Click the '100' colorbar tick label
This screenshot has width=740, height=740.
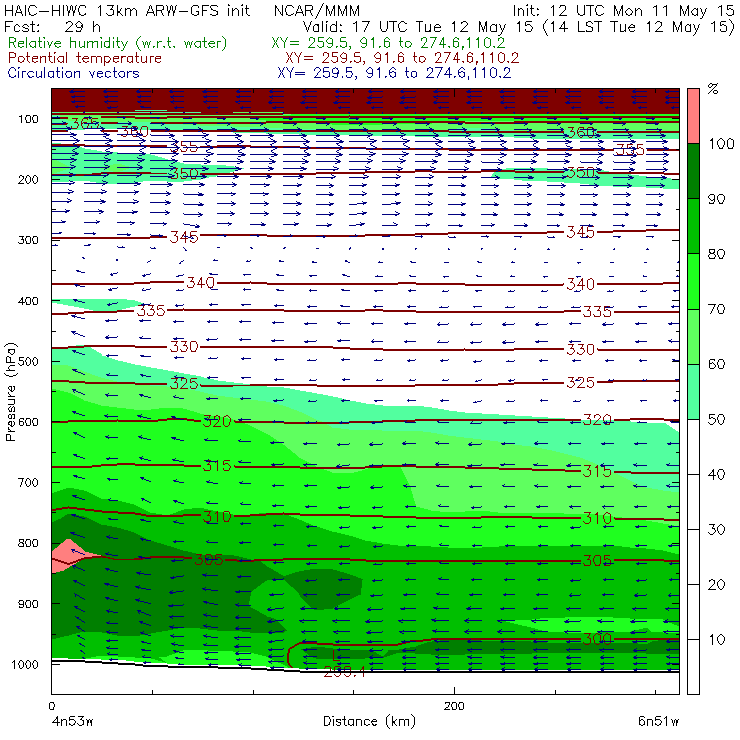point(722,143)
